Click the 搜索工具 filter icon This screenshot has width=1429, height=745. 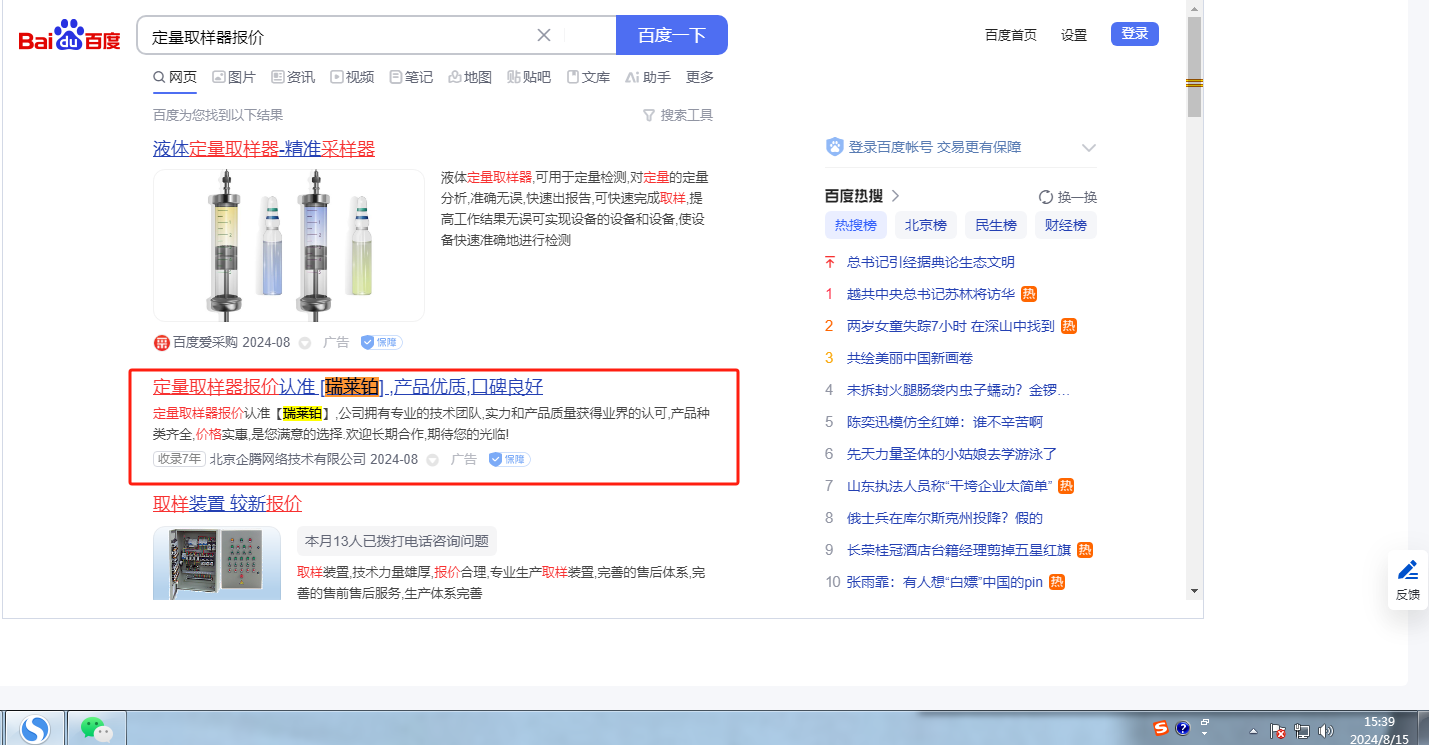pyautogui.click(x=648, y=115)
